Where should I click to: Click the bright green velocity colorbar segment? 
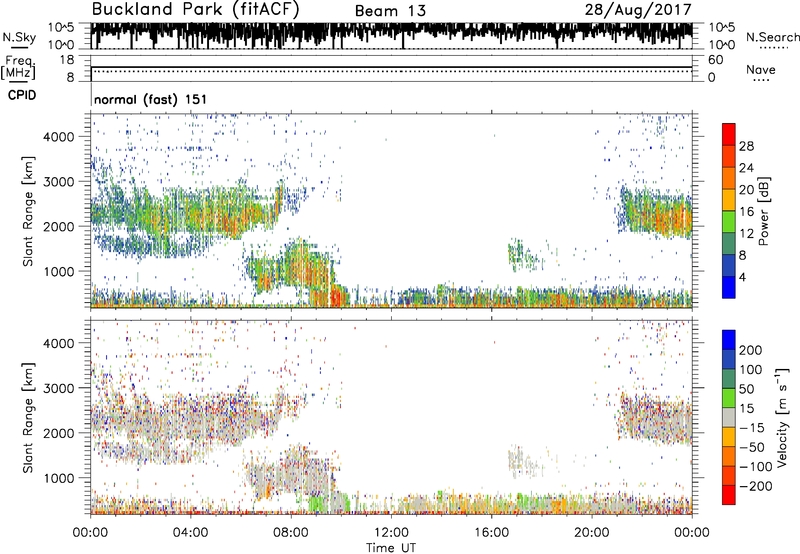729,398
